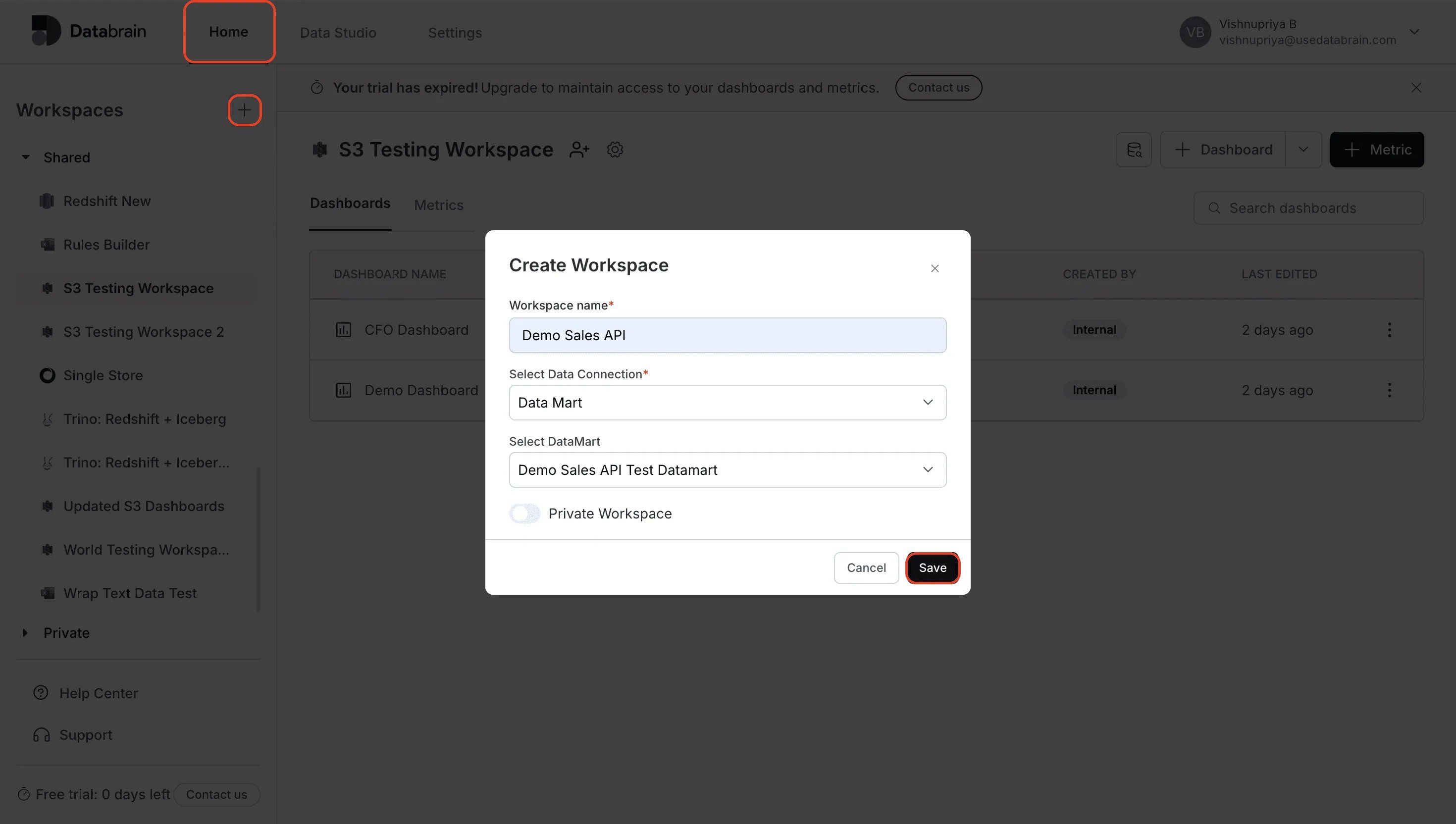Screen dimensions: 1456x824
Task: Collapse the Shared workspaces group
Action: (25, 157)
